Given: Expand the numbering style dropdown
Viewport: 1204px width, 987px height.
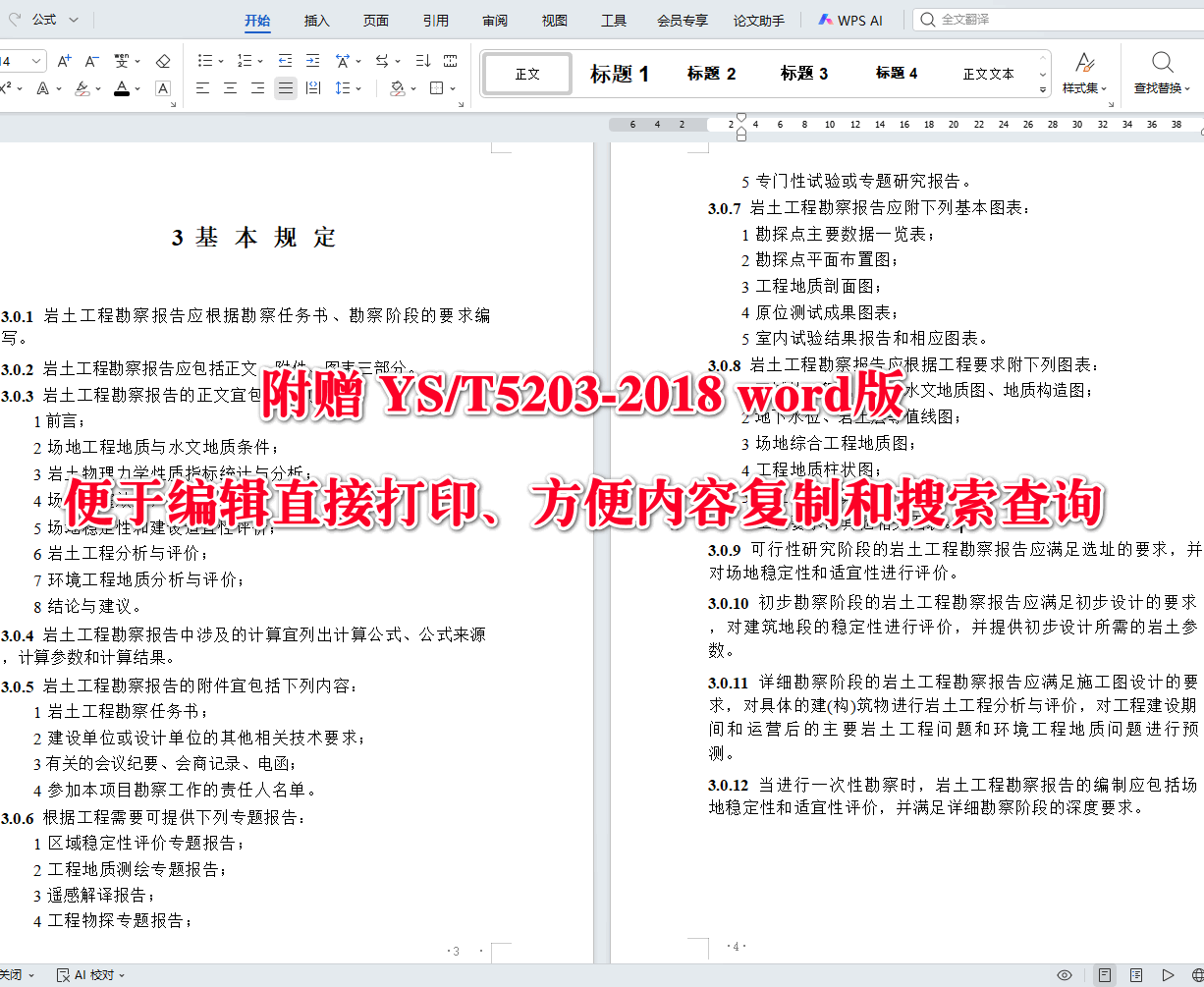Looking at the screenshot, I should coord(259,62).
